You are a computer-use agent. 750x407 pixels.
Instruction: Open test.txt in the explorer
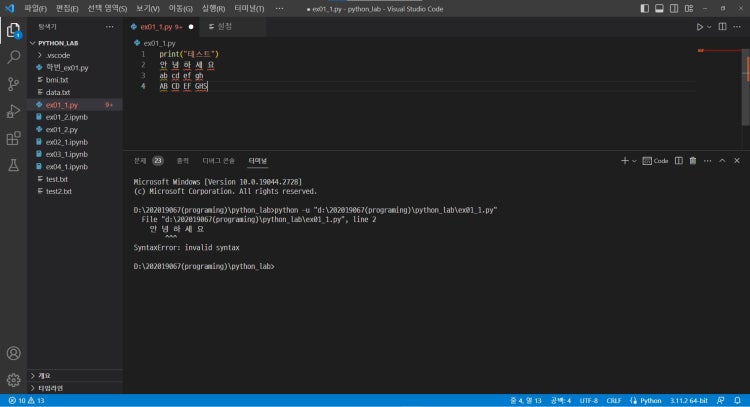[x=75, y=179]
